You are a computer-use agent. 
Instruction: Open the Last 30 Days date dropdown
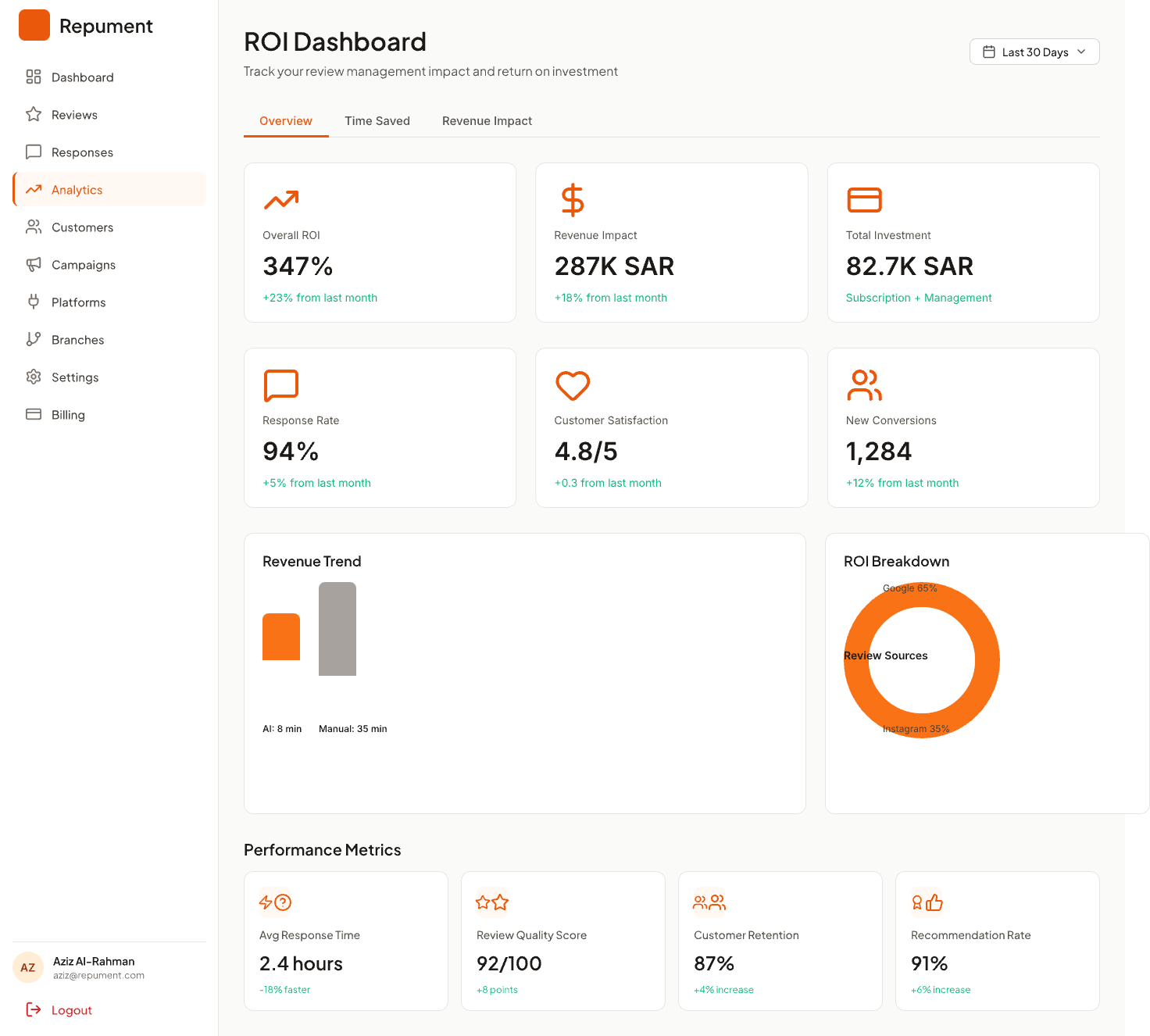tap(1034, 52)
